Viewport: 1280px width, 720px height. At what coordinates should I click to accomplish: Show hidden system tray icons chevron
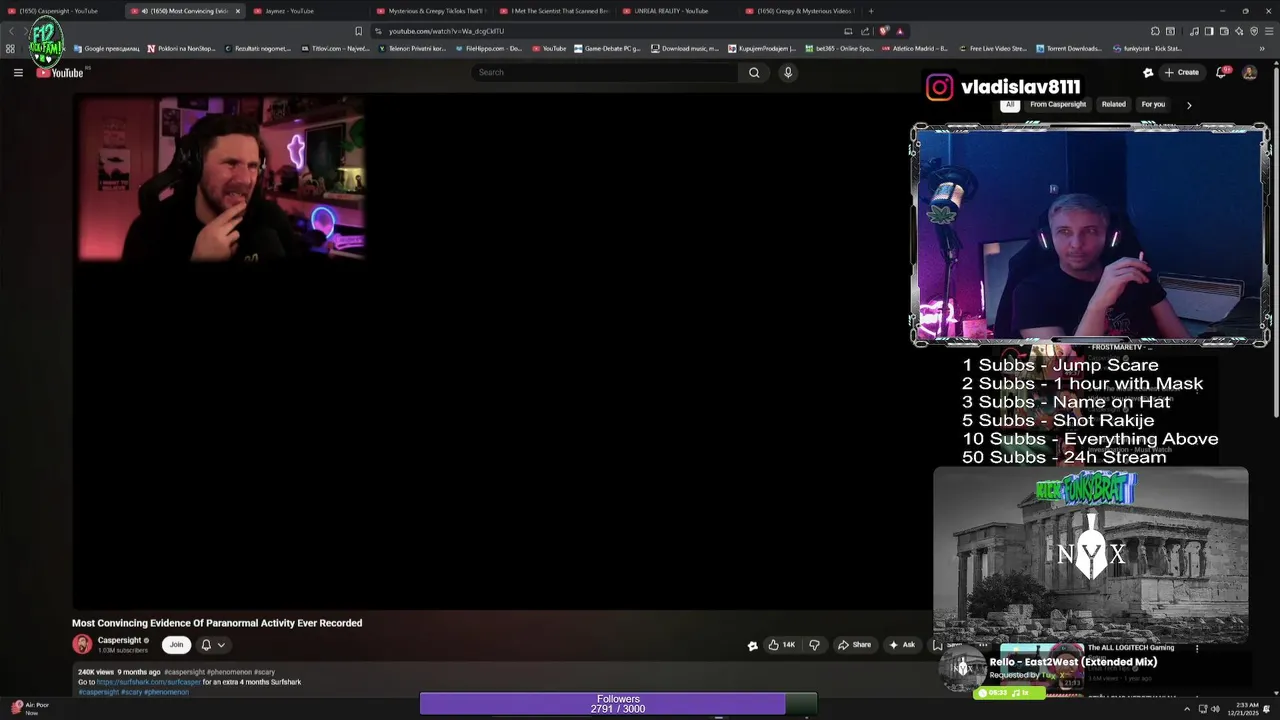click(1187, 709)
